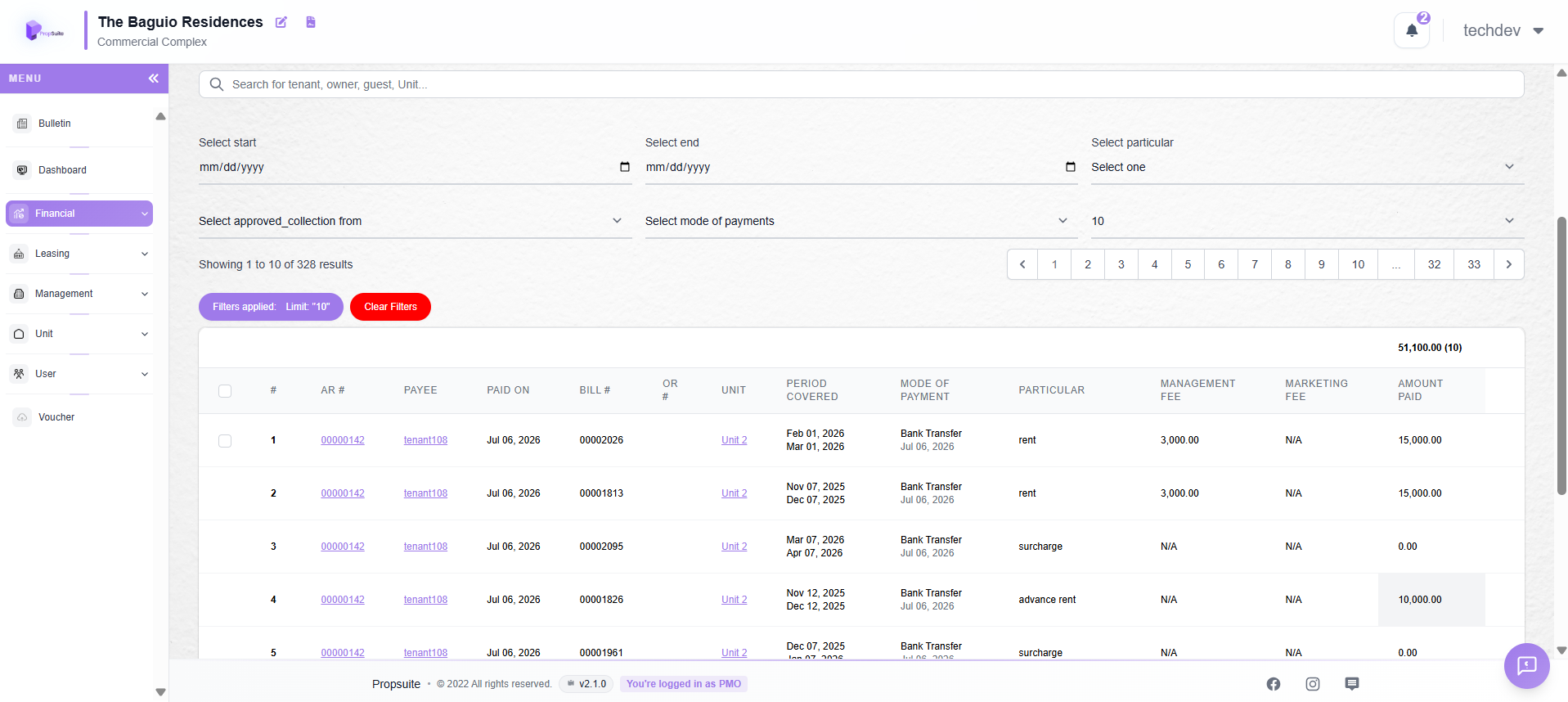The image size is (1568, 702).
Task: Expand the Unit menu chevron
Action: tap(145, 334)
